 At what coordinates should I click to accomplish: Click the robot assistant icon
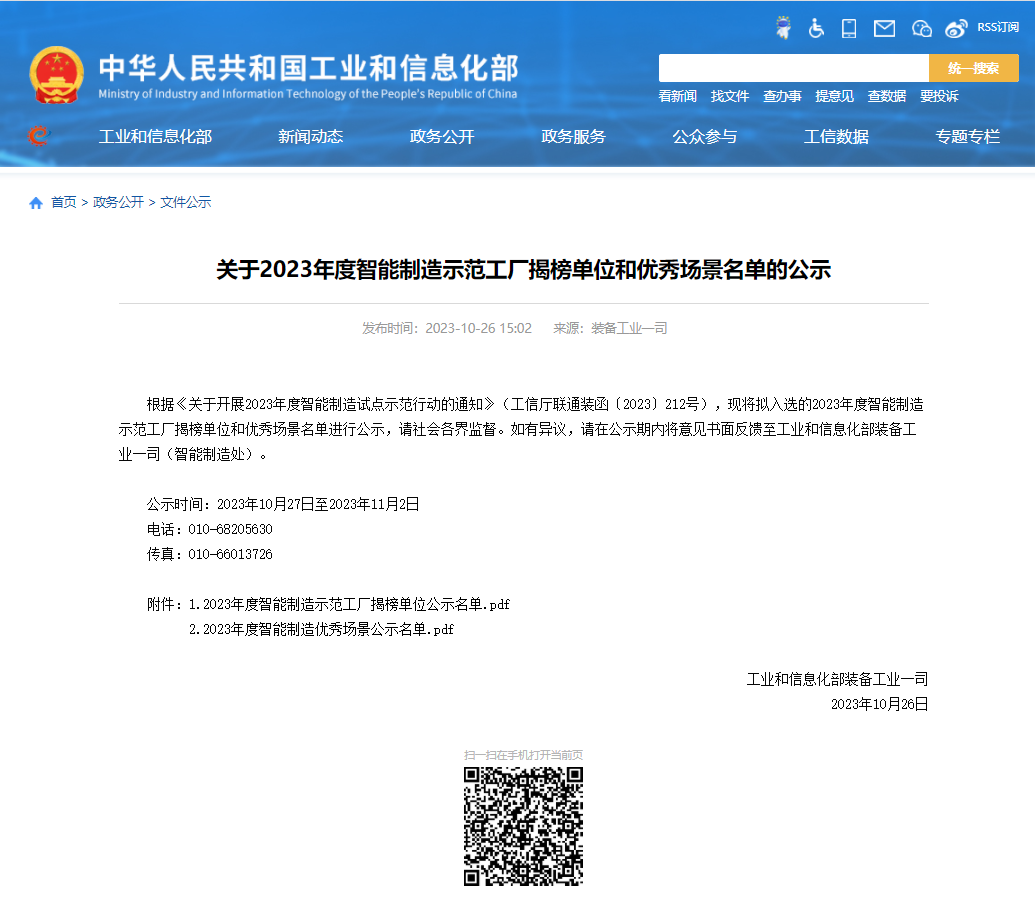(783, 27)
